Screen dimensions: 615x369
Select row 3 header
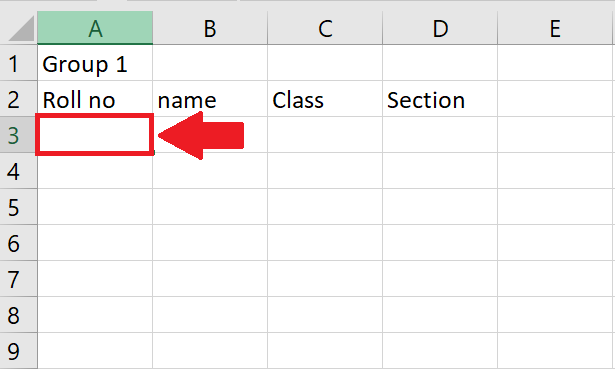(18, 135)
